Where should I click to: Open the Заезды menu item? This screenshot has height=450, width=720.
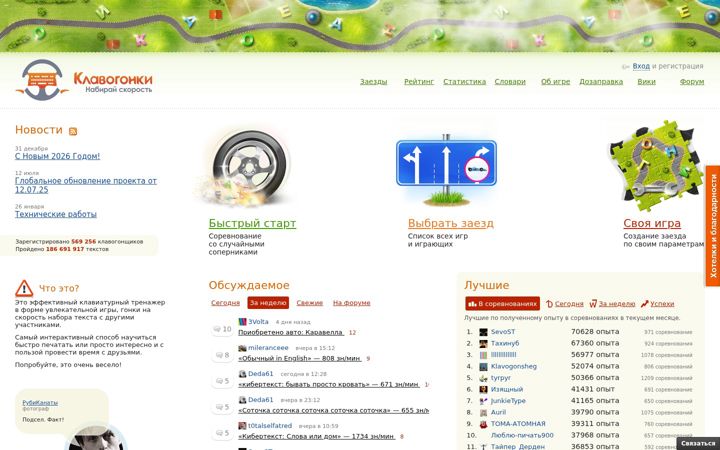pos(373,82)
